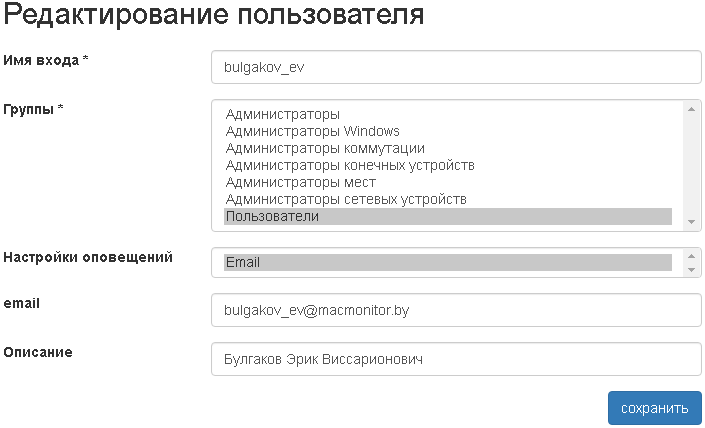This screenshot has width=705, height=428.
Task: Click the Группы field label
Action: coord(33,108)
